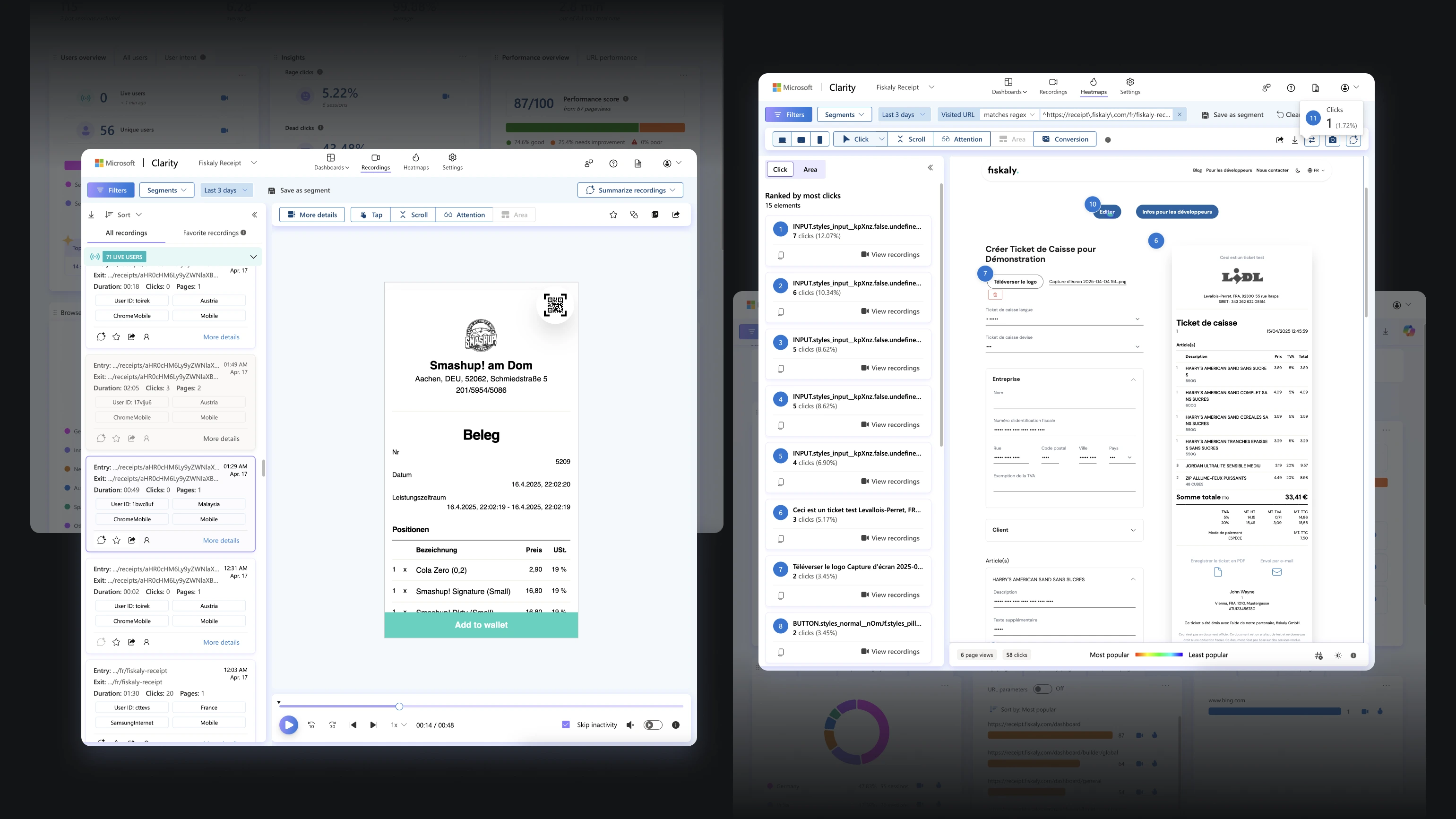
Task: Download the heatmap data
Action: pyautogui.click(x=1294, y=139)
